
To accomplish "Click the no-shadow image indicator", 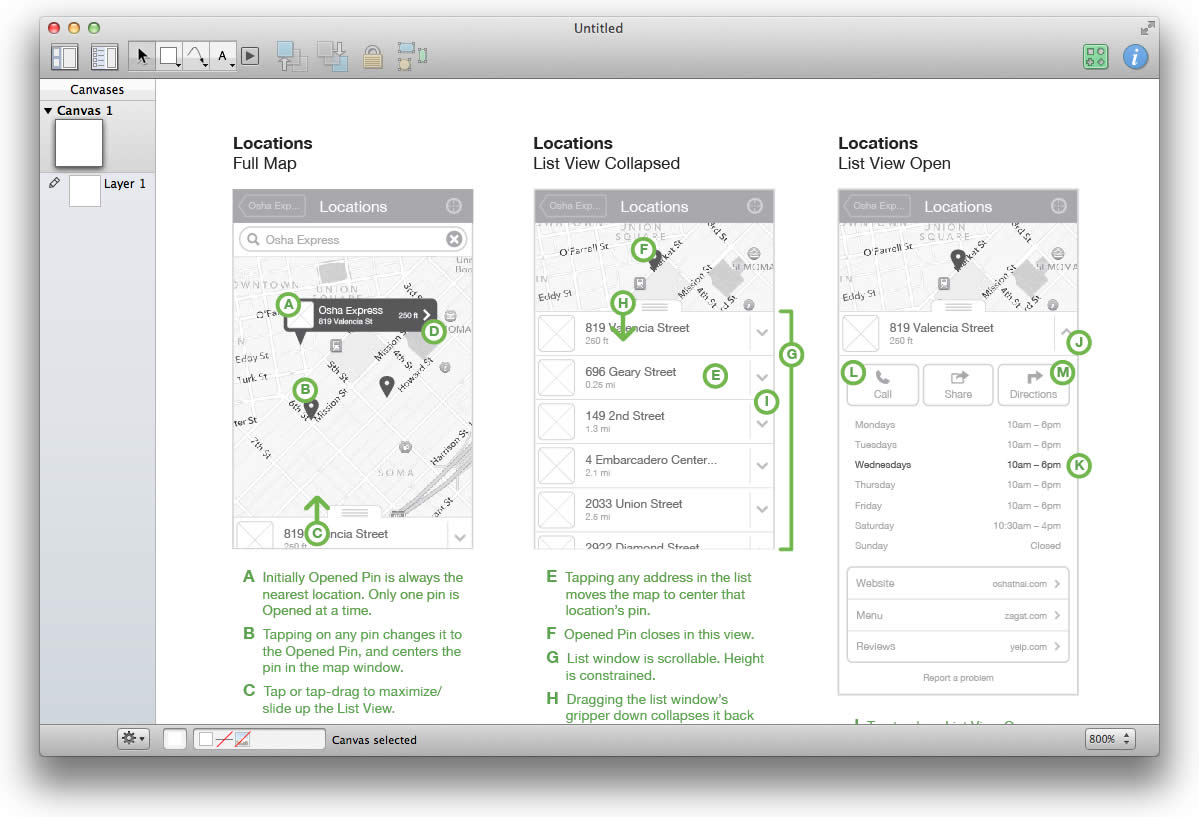I will click(242, 739).
